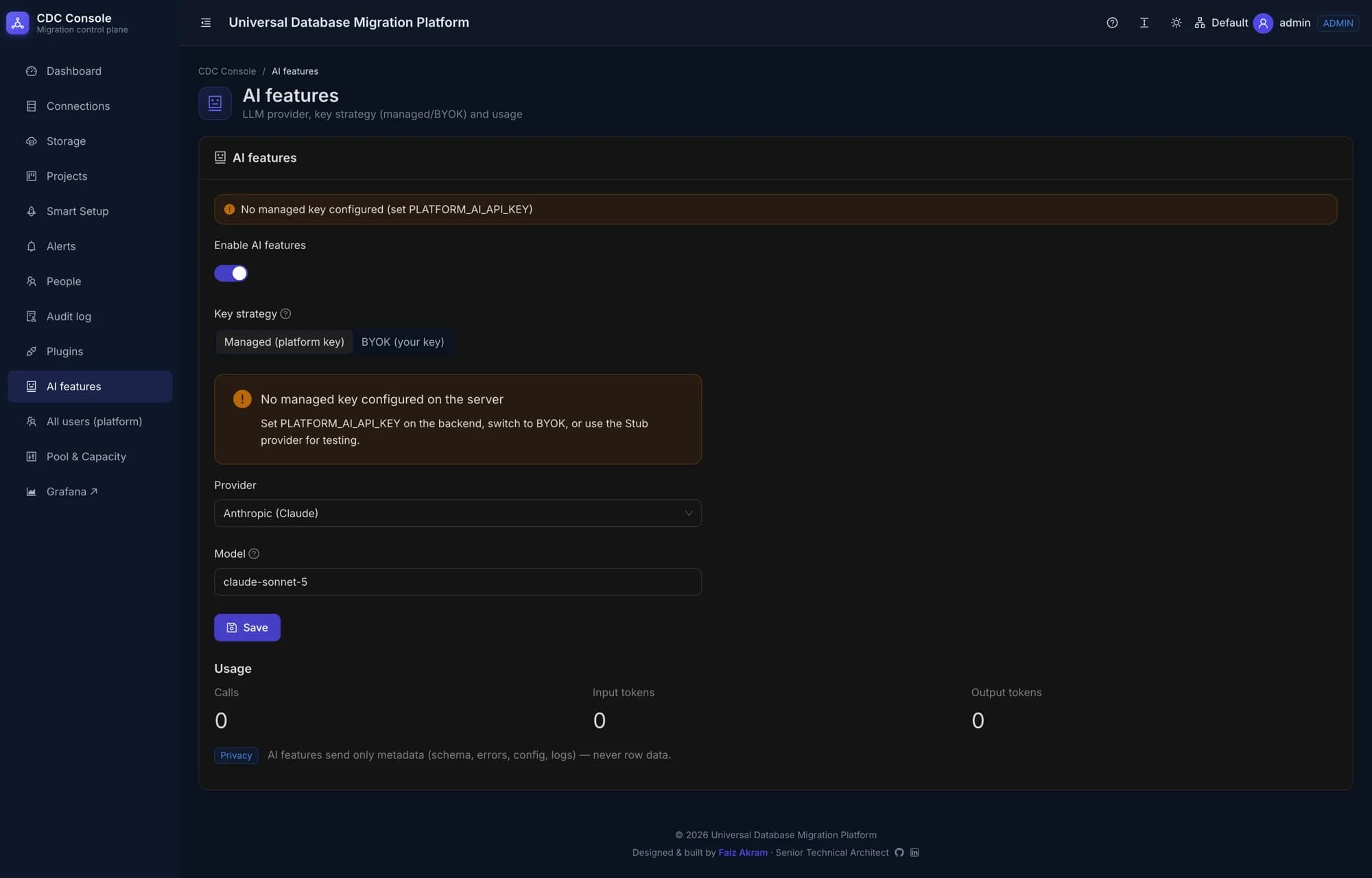Image resolution: width=1372 pixels, height=878 pixels.
Task: Click the Smart Setup rocket icon
Action: pyautogui.click(x=31, y=211)
